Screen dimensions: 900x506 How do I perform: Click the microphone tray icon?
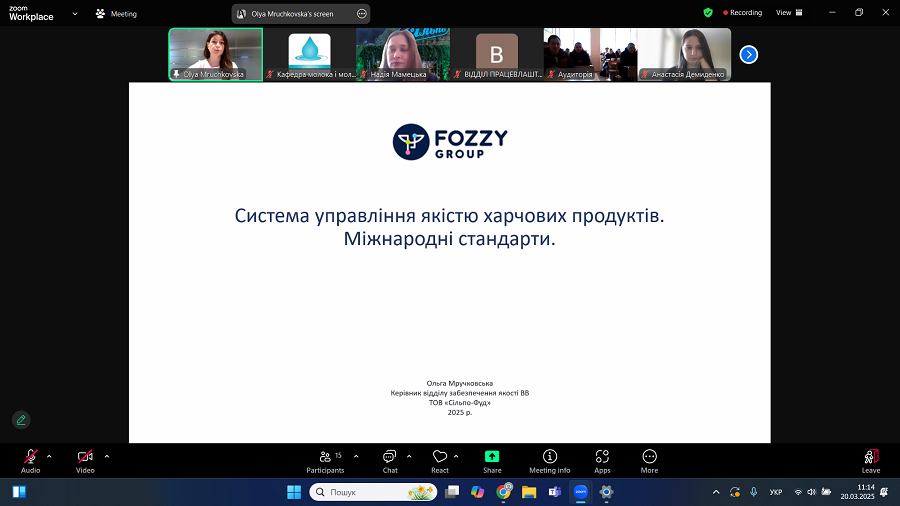[754, 492]
